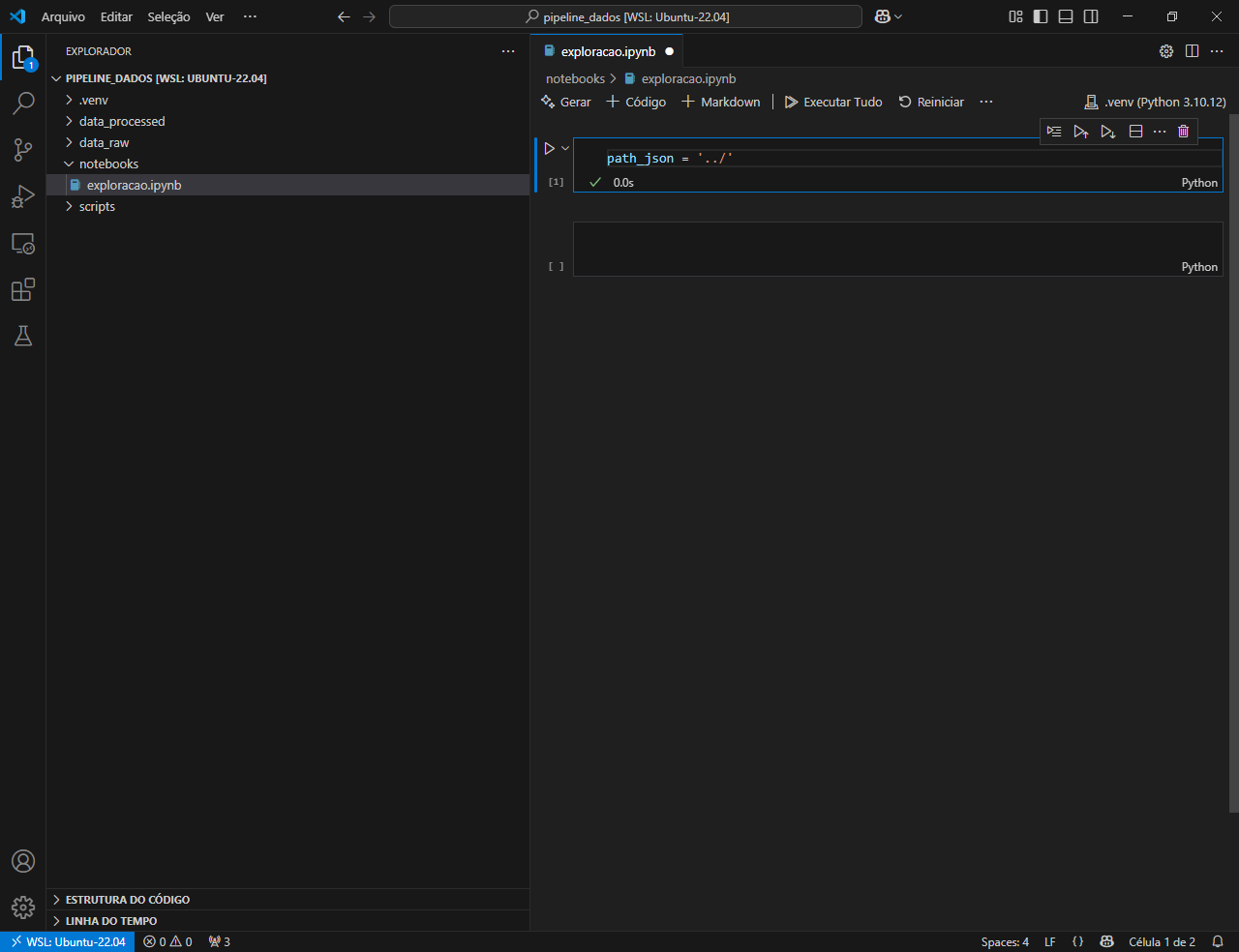Open exploracao.ipynb in explorer tree
Viewport: 1239px width, 952px height.
point(287,185)
